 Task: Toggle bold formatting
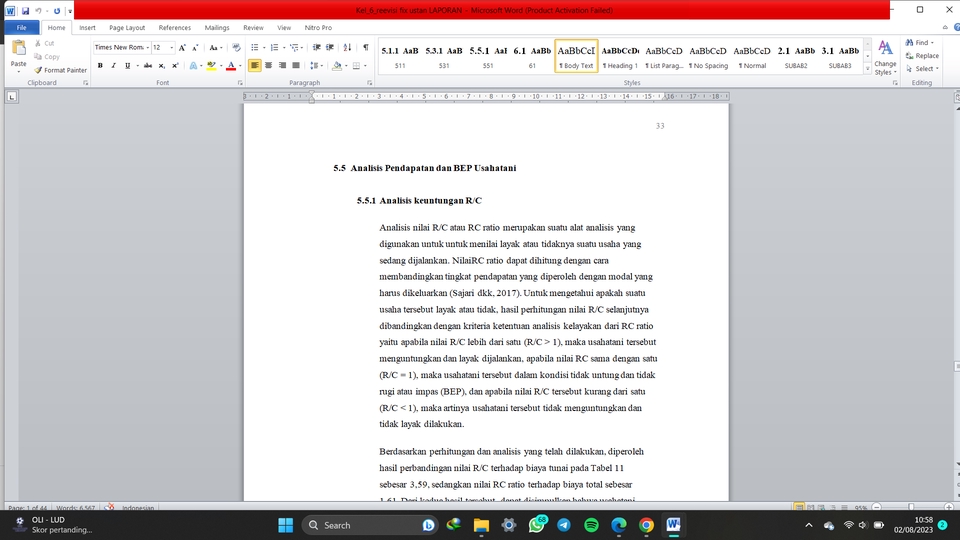[100, 66]
